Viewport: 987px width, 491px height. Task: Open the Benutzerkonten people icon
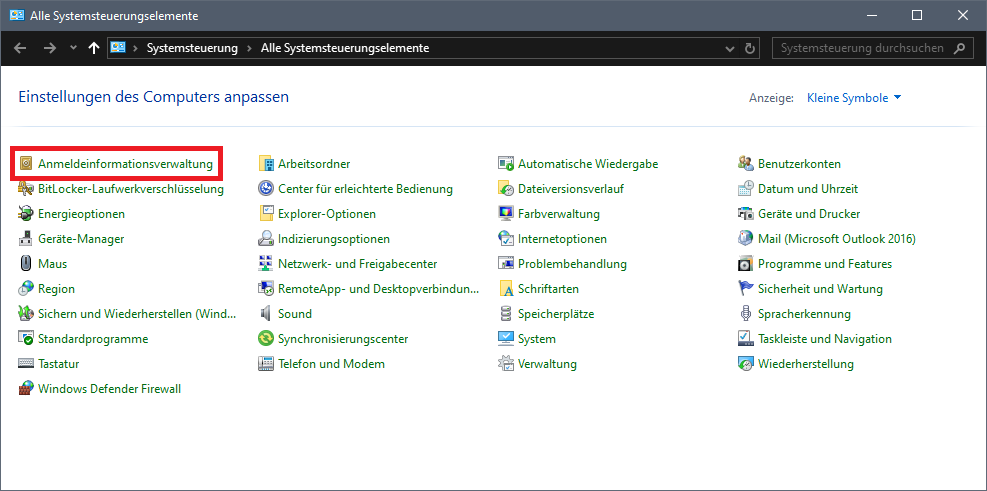click(746, 164)
